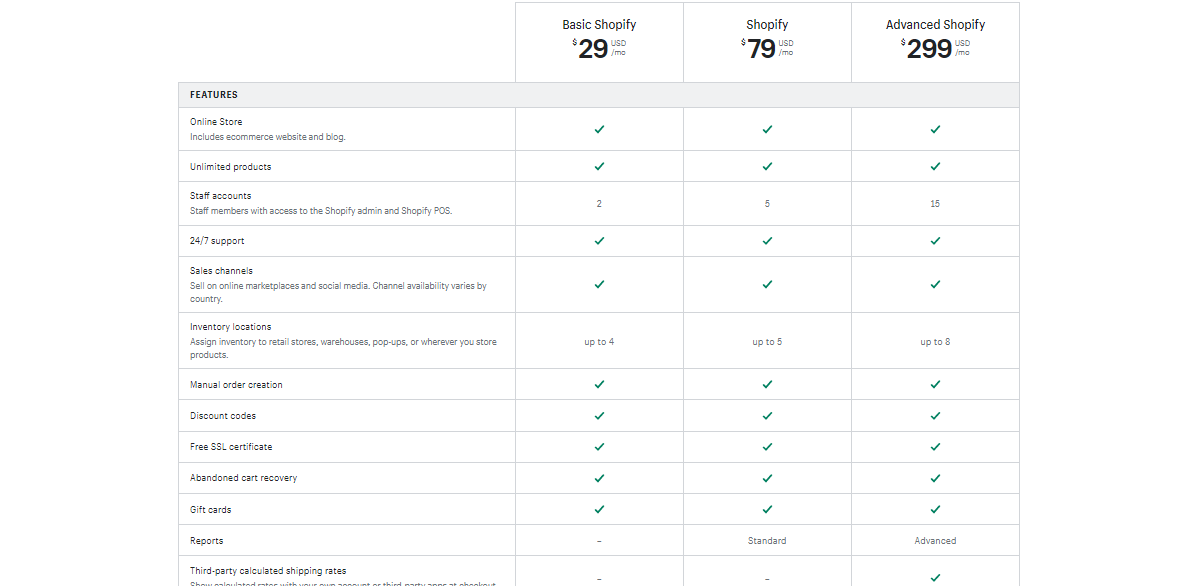Click Advanced Shopify Discount codes checkmark
1182x586 pixels.
[x=935, y=416]
